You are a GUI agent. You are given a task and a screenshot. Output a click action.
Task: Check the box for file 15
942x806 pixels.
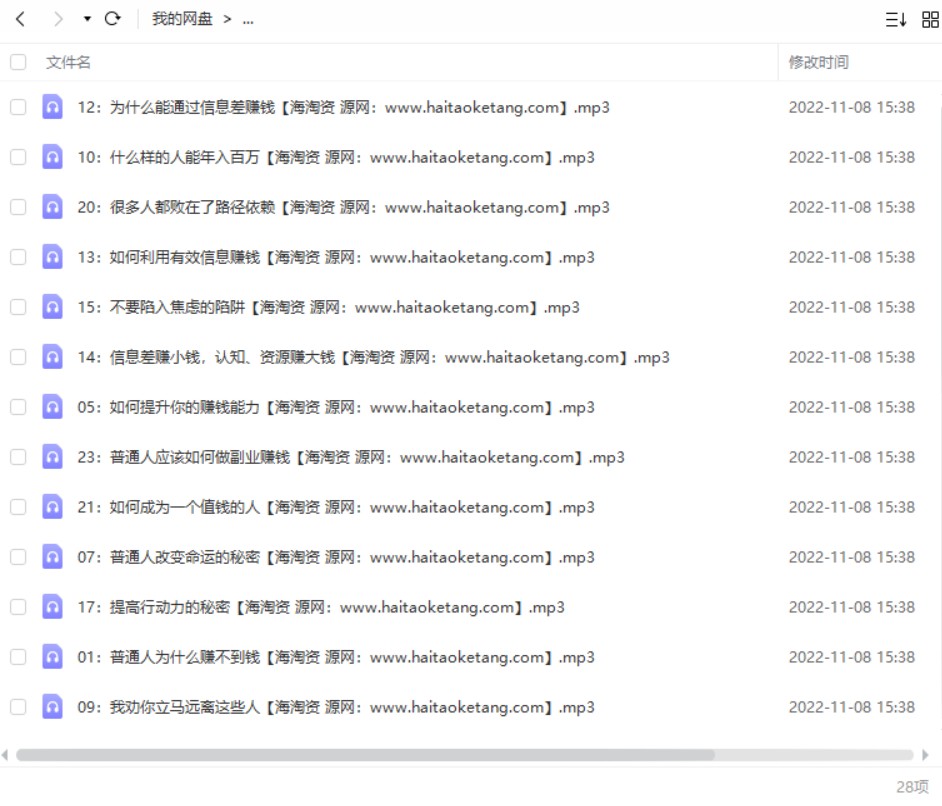(18, 308)
